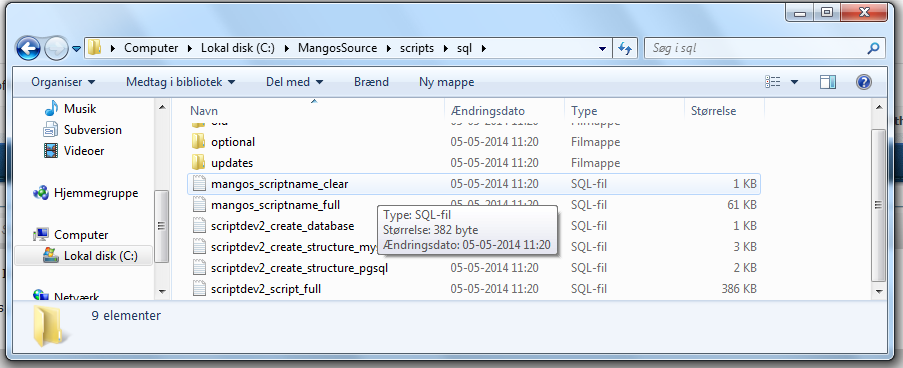Viewport: 903px width, 368px height.
Task: Select Computer in the address breadcrumb
Action: [151, 48]
